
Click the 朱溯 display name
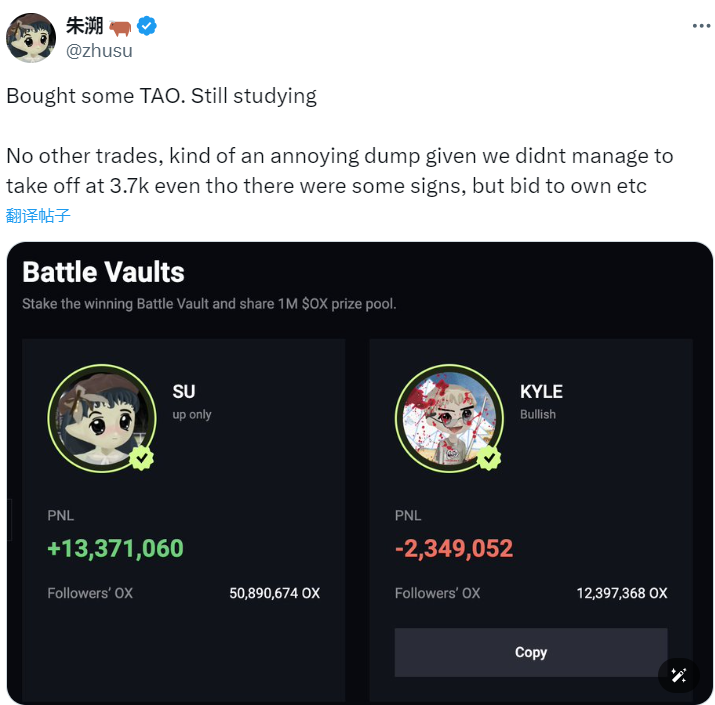pyautogui.click(x=85, y=26)
